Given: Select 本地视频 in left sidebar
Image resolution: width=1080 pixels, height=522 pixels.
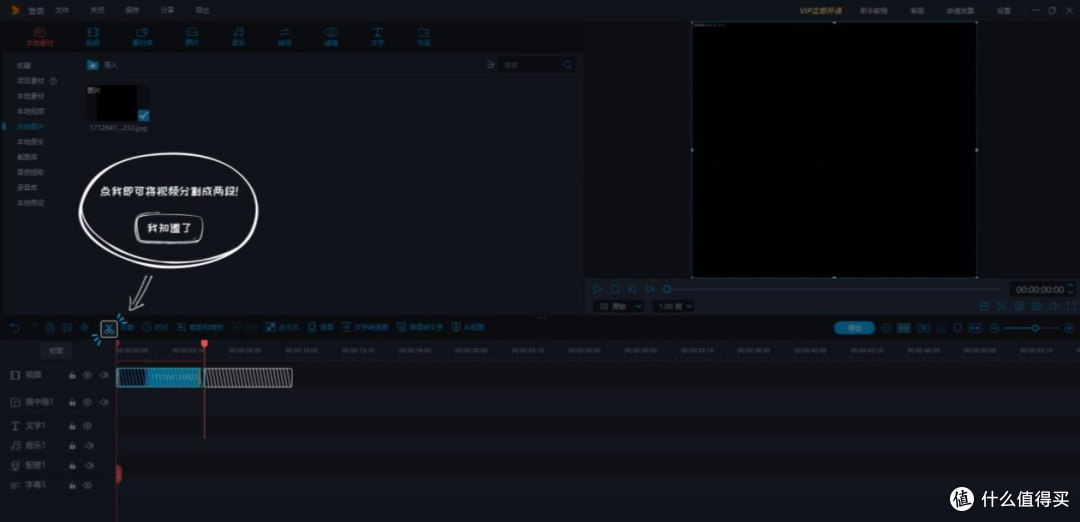Looking at the screenshot, I should [x=30, y=112].
